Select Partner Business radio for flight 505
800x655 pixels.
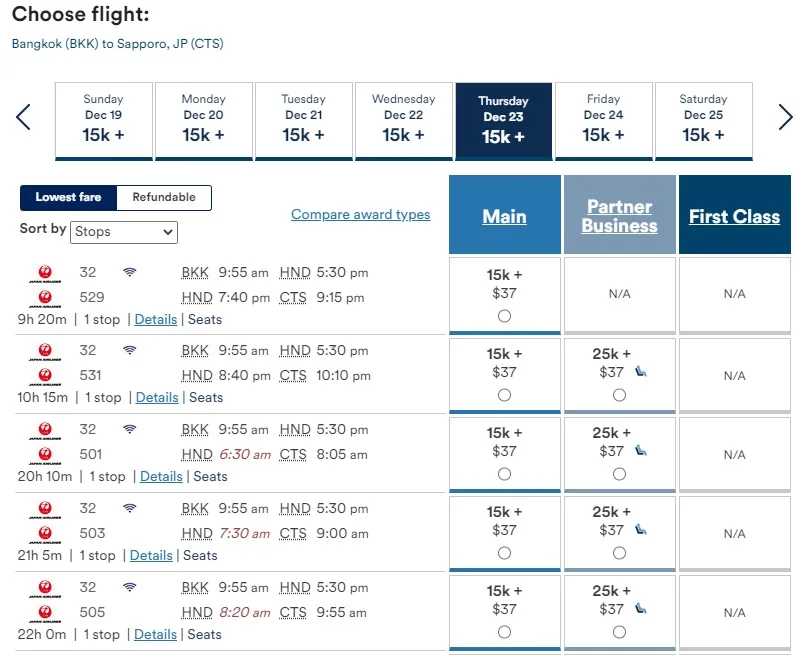tap(619, 633)
